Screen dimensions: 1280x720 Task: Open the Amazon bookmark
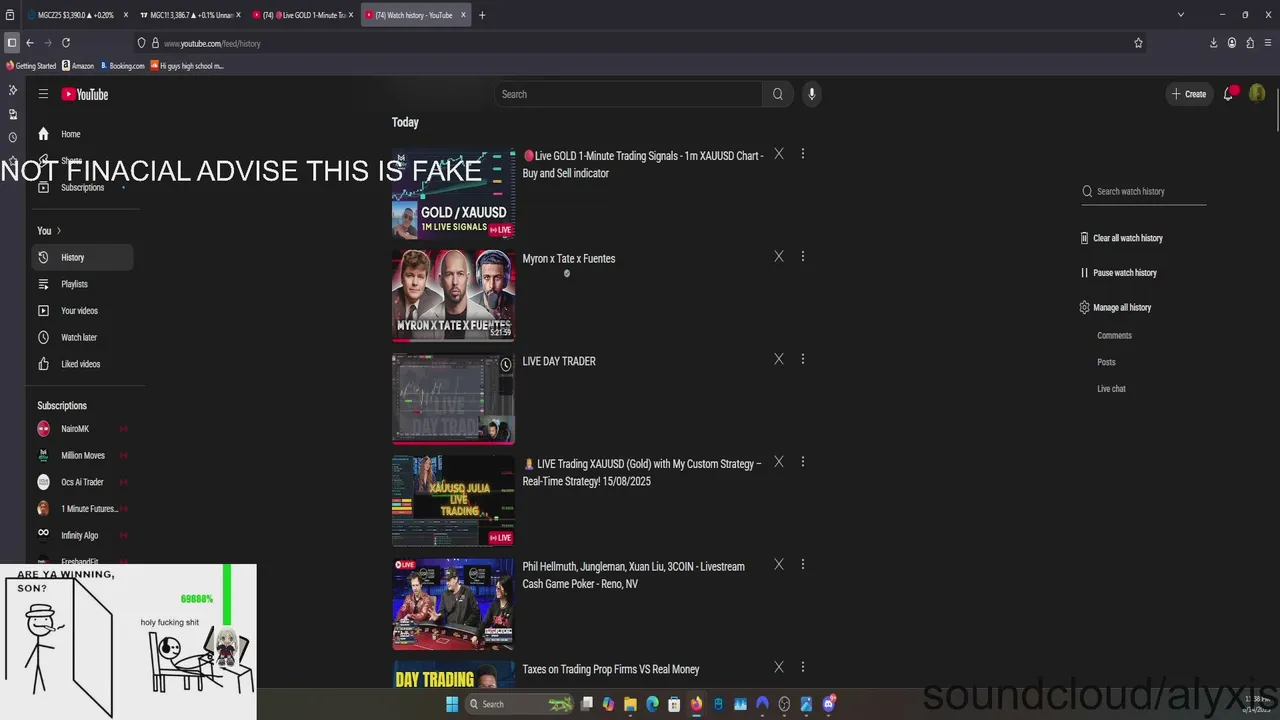(77, 66)
